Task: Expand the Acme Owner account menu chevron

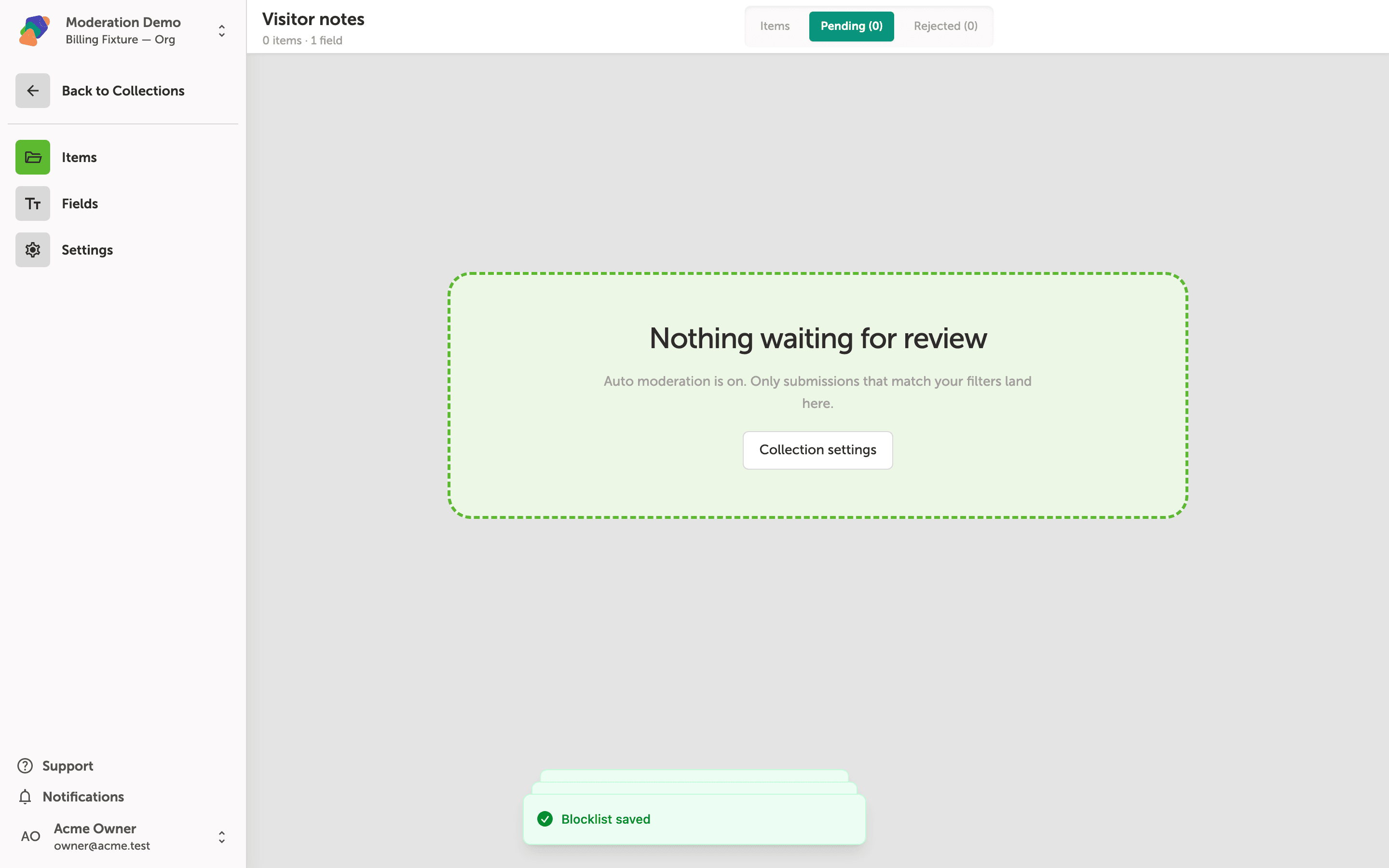Action: (221, 837)
